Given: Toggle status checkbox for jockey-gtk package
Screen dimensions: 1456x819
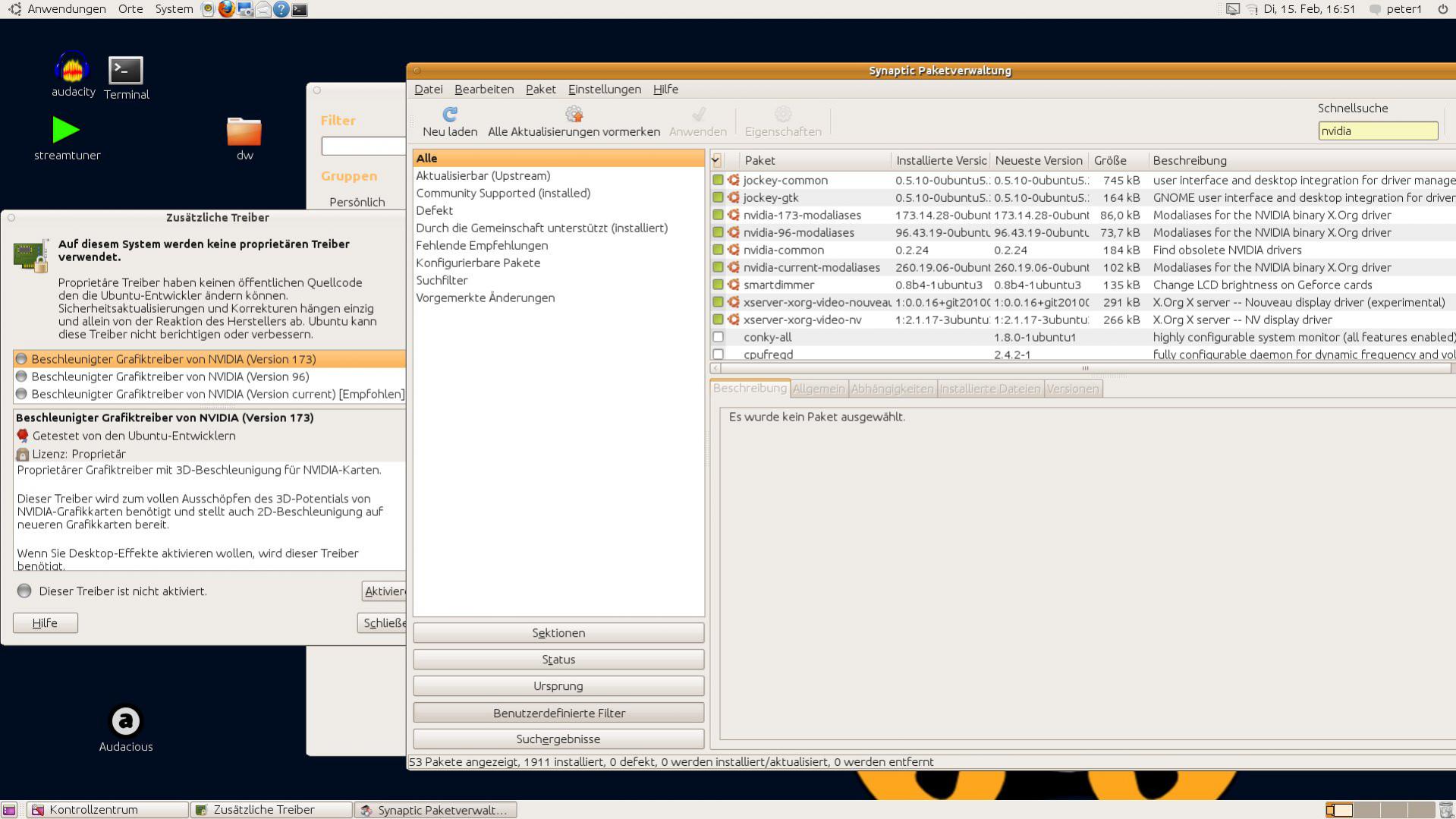Looking at the screenshot, I should point(718,197).
